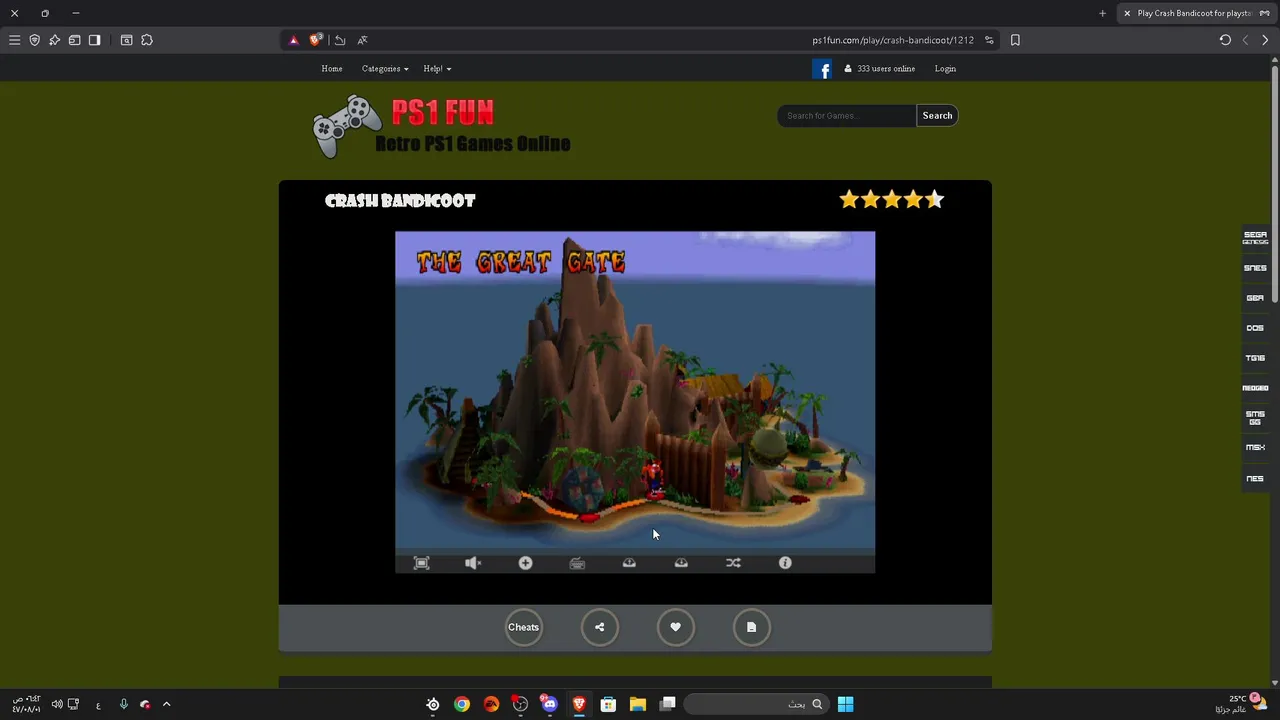The image size is (1280, 720).
Task: Click the taskbar search box
Action: (x=756, y=704)
